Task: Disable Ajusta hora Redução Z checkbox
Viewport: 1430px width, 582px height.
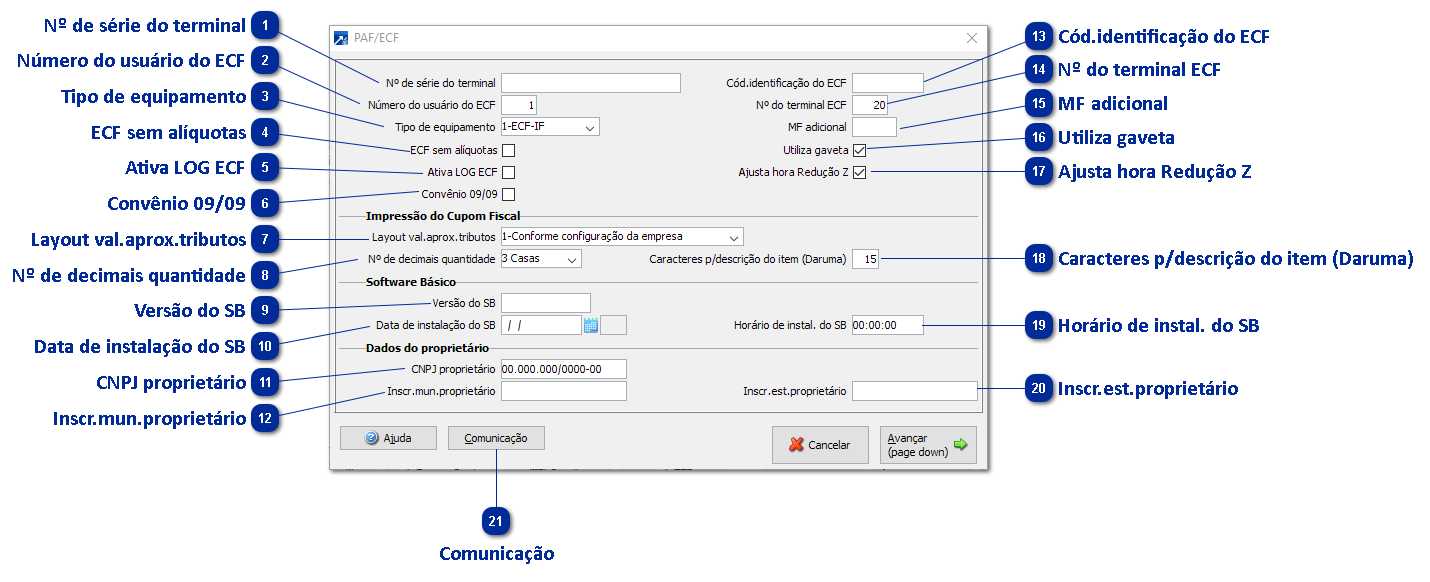Action: (860, 172)
